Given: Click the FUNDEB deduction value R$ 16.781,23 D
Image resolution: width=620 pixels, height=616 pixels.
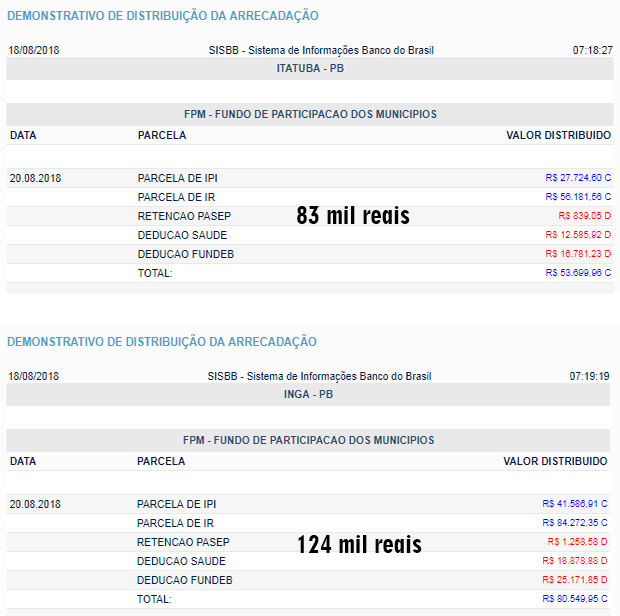Looking at the screenshot, I should pos(578,254).
